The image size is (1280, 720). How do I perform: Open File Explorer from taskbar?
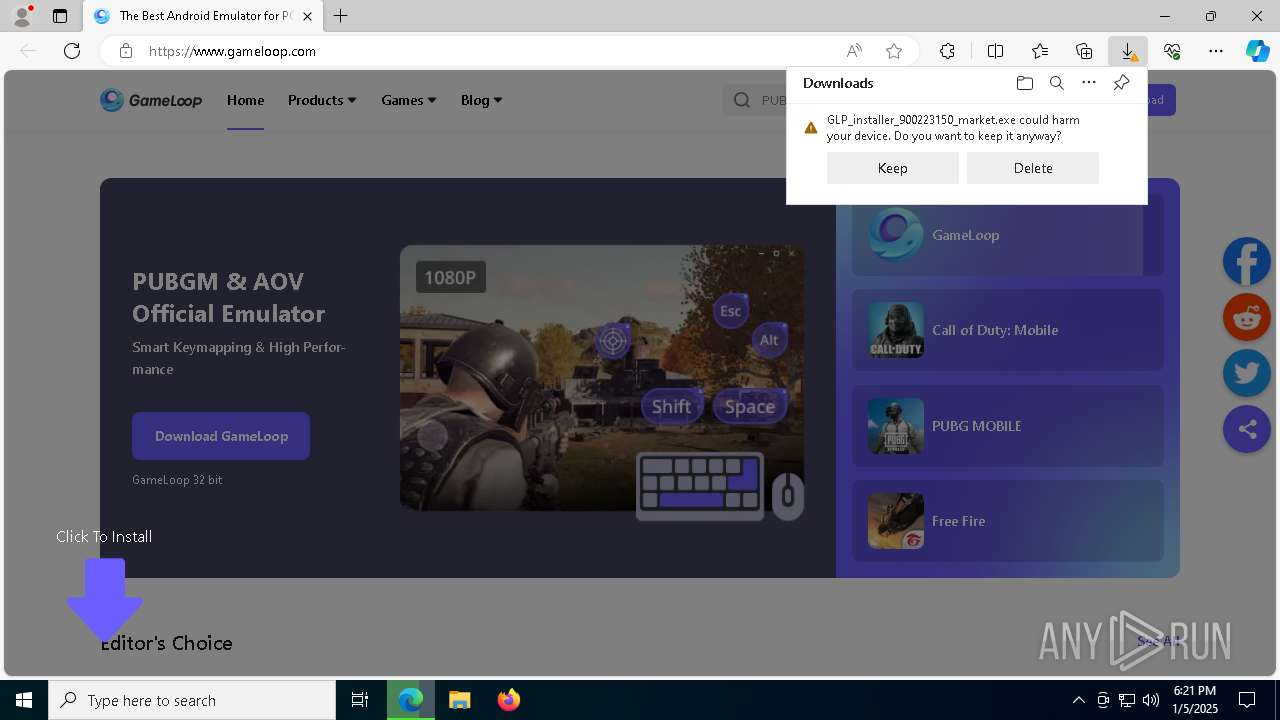point(459,700)
